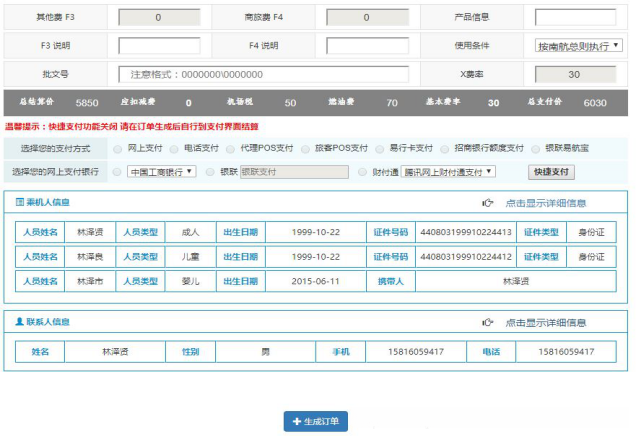Focus the X费率 field

click(x=576, y=75)
